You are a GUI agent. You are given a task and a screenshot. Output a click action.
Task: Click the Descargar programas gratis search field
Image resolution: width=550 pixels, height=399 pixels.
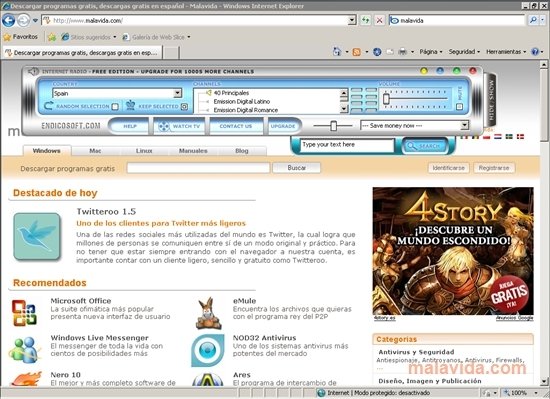pyautogui.click(x=198, y=168)
